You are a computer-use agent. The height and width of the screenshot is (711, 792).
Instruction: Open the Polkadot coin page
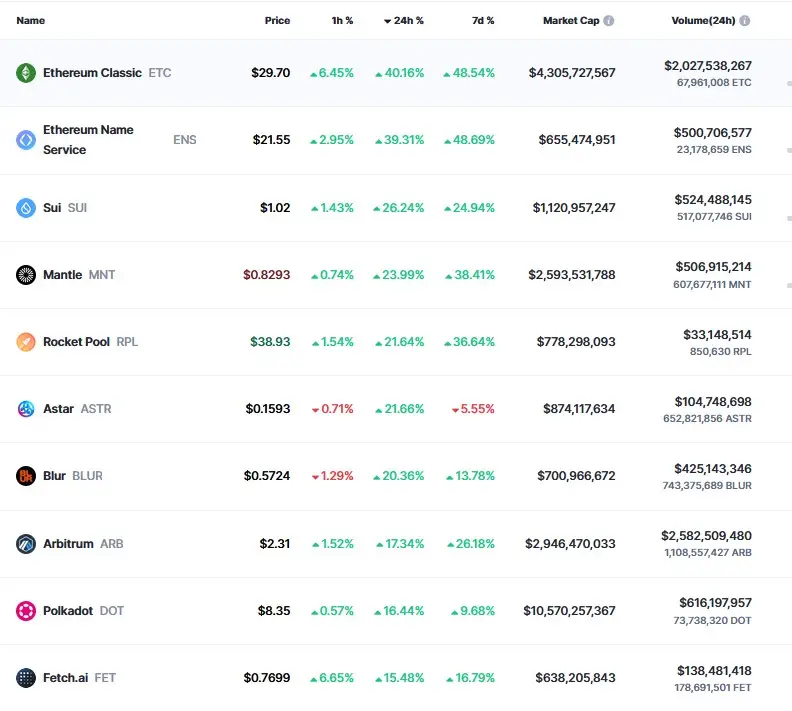click(x=68, y=611)
